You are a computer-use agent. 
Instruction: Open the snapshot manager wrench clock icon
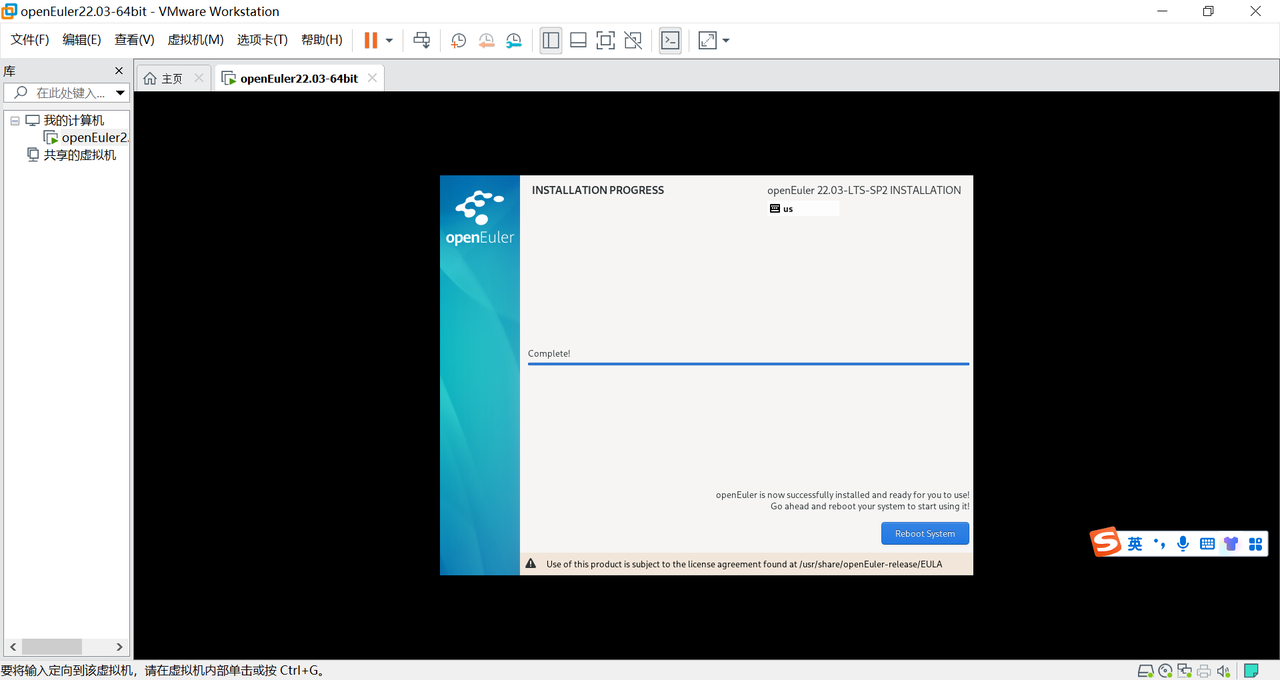pos(513,40)
